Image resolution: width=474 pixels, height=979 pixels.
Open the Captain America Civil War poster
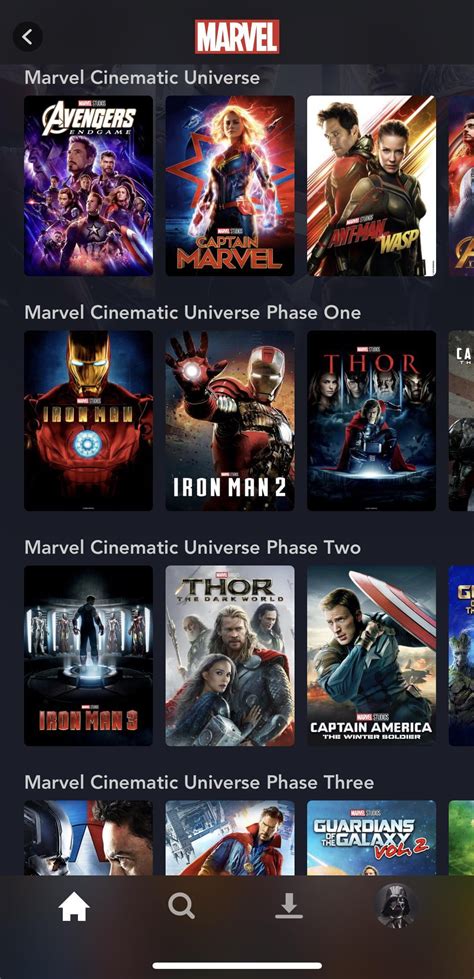(x=89, y=838)
